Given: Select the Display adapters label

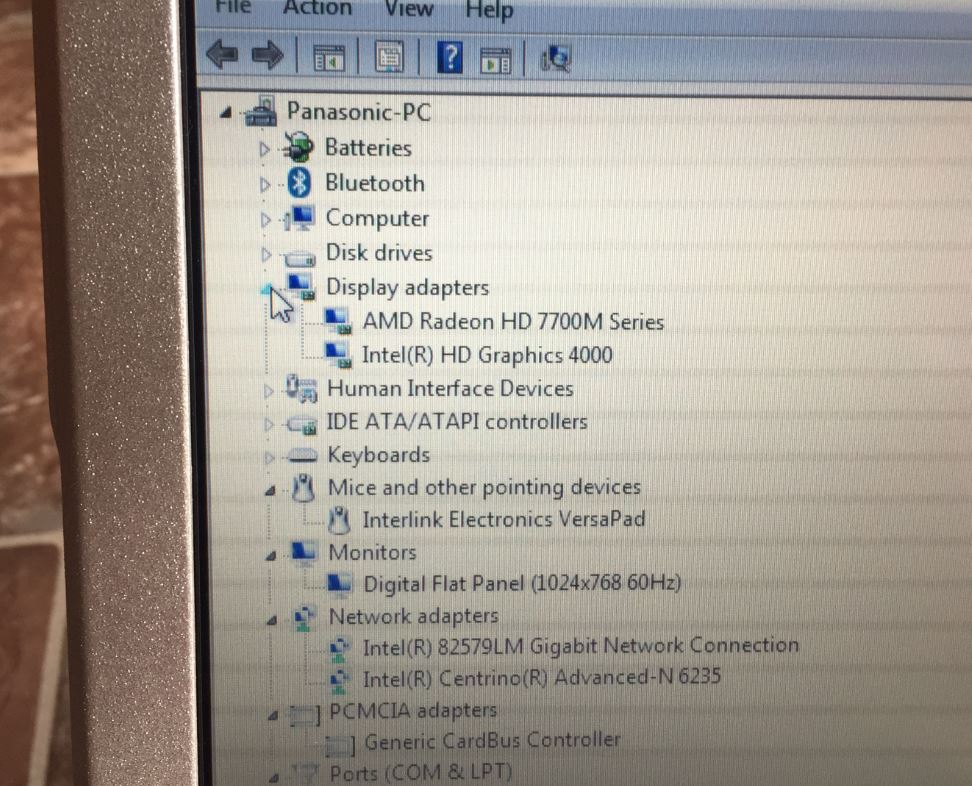Looking at the screenshot, I should (408, 288).
